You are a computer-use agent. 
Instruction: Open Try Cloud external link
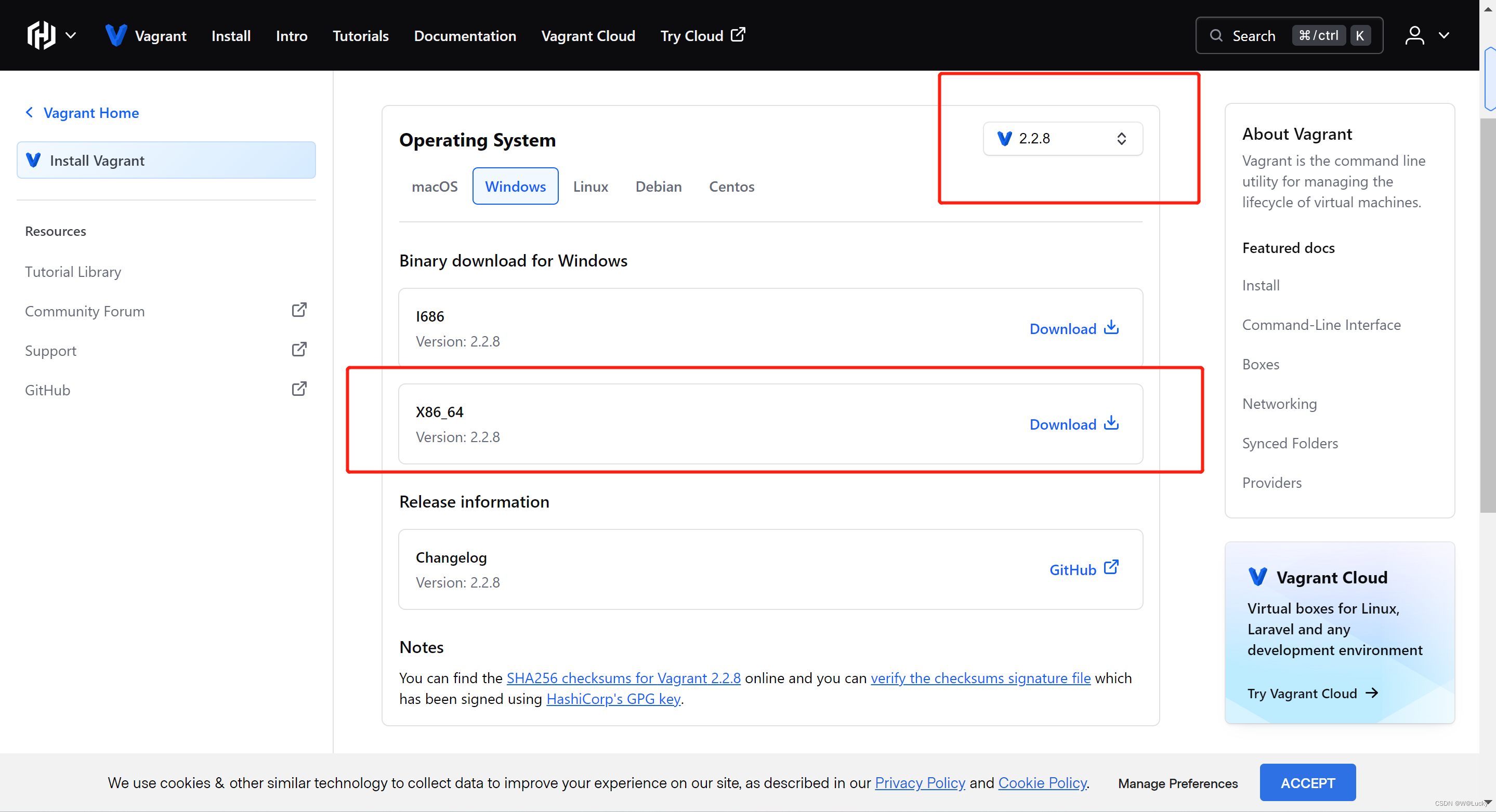(703, 35)
